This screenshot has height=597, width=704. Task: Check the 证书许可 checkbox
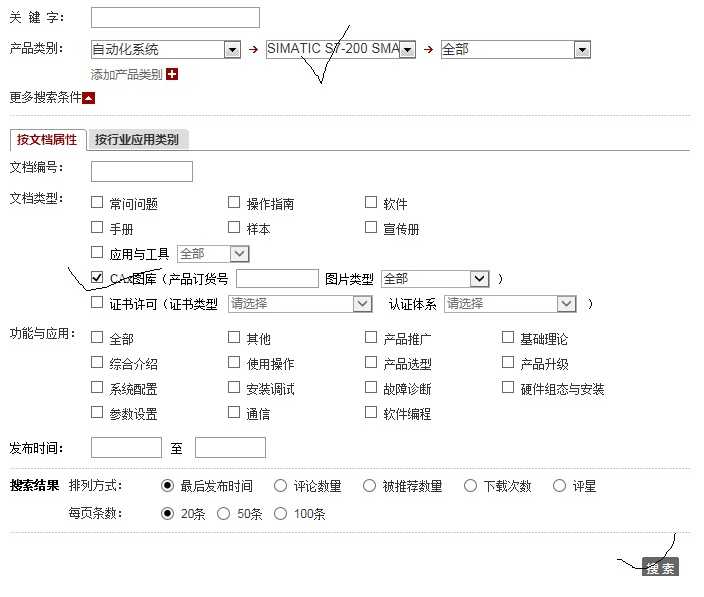[97, 303]
